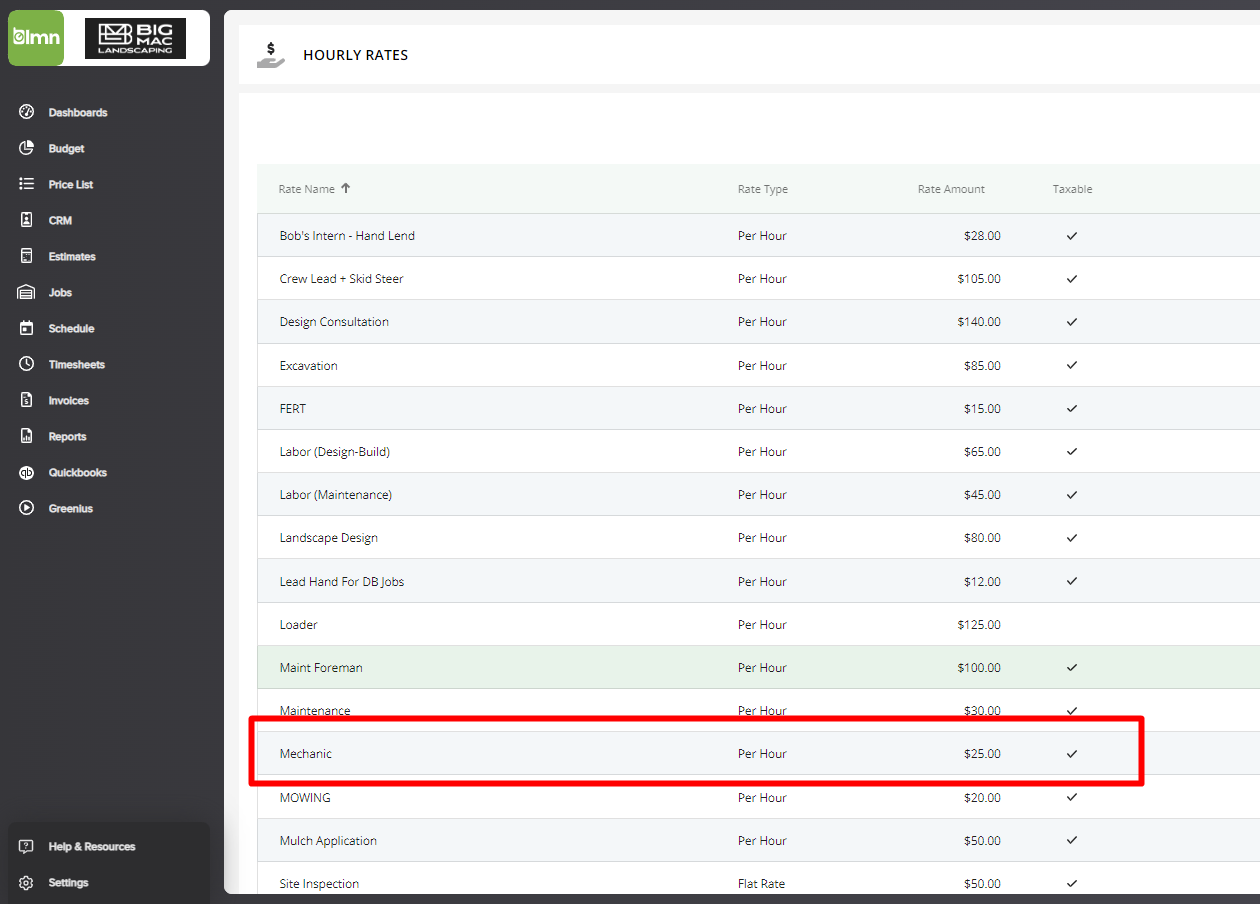Select the Crew Lead + Skid Steer rate
1260x904 pixels.
[342, 279]
